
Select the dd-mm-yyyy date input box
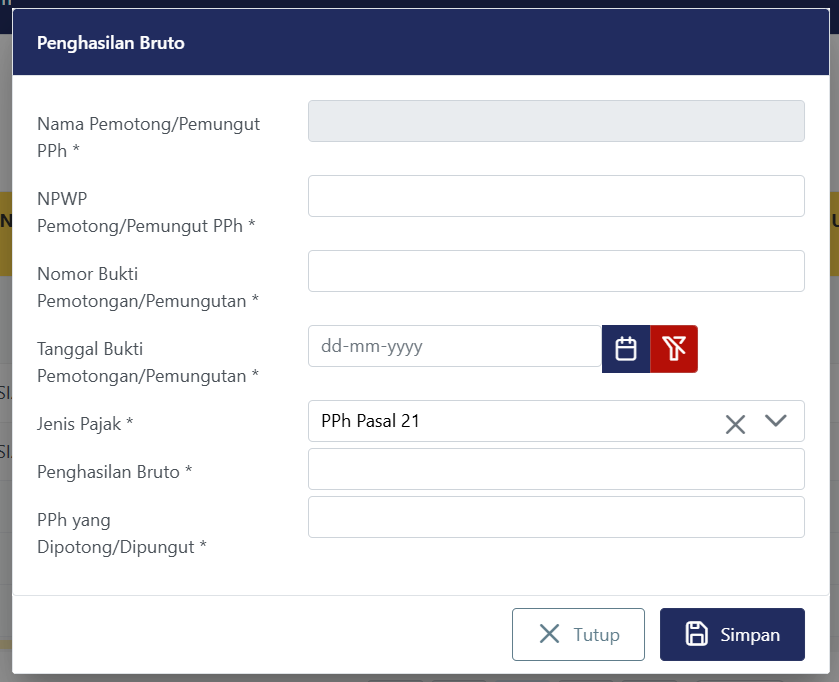pyautogui.click(x=454, y=346)
